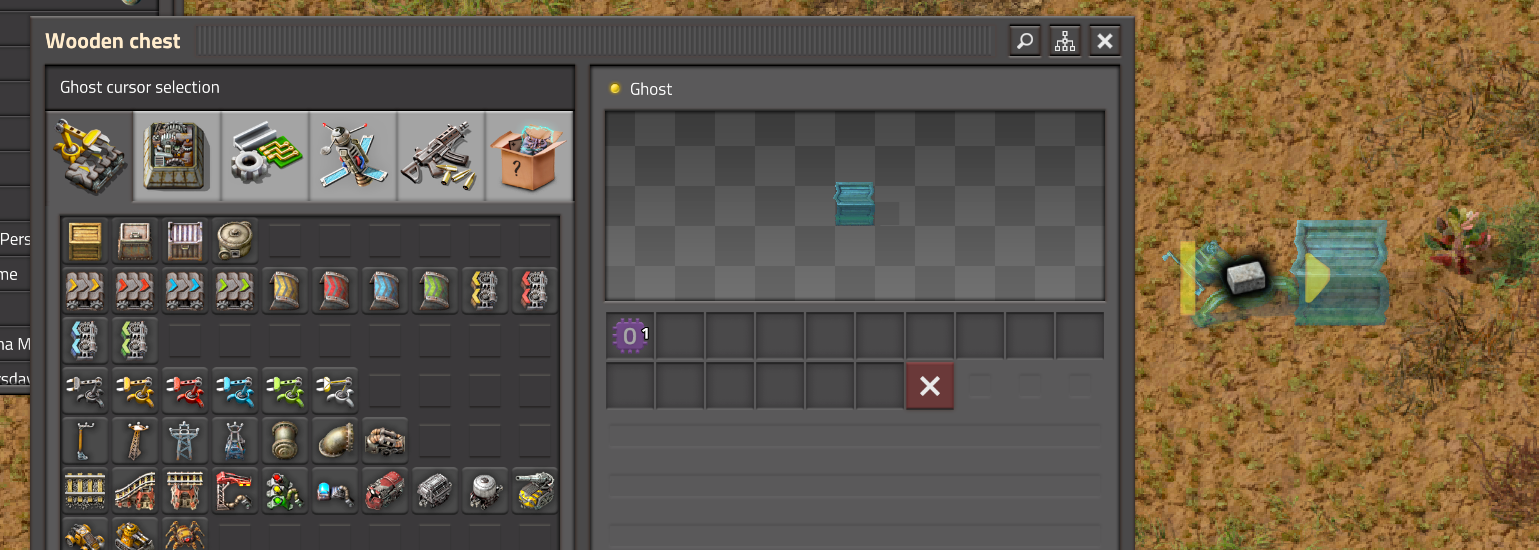Switch to the Production category tab
Image resolution: width=1539 pixels, height=550 pixels.
(178, 156)
